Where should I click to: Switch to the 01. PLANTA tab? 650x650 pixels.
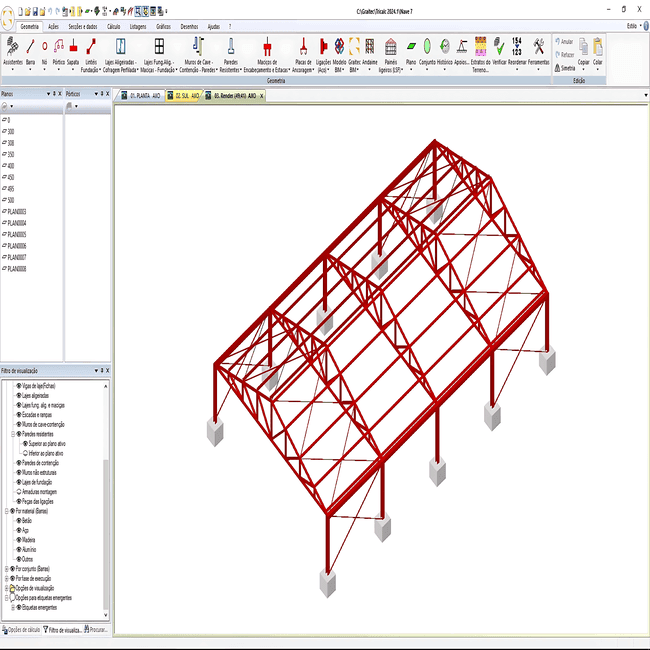click(x=141, y=96)
